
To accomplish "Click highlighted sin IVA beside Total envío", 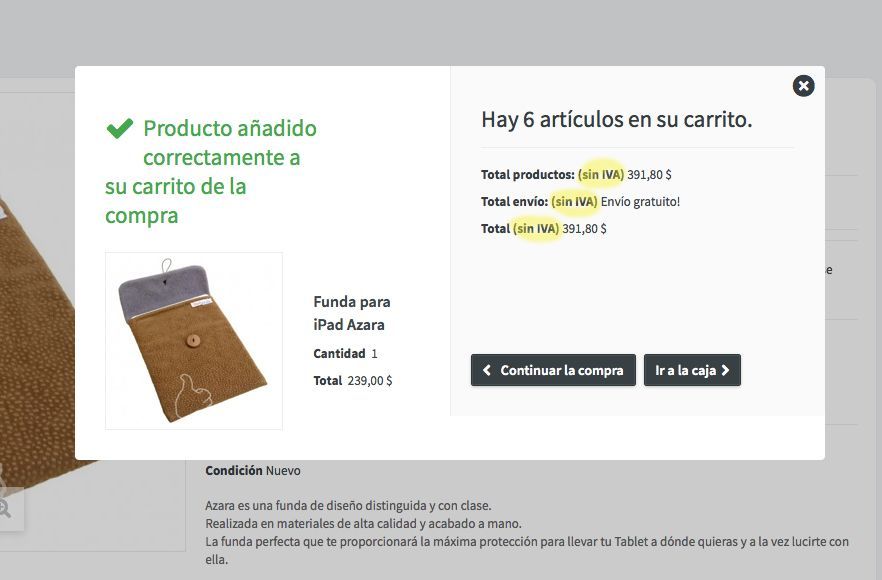I will (574, 201).
